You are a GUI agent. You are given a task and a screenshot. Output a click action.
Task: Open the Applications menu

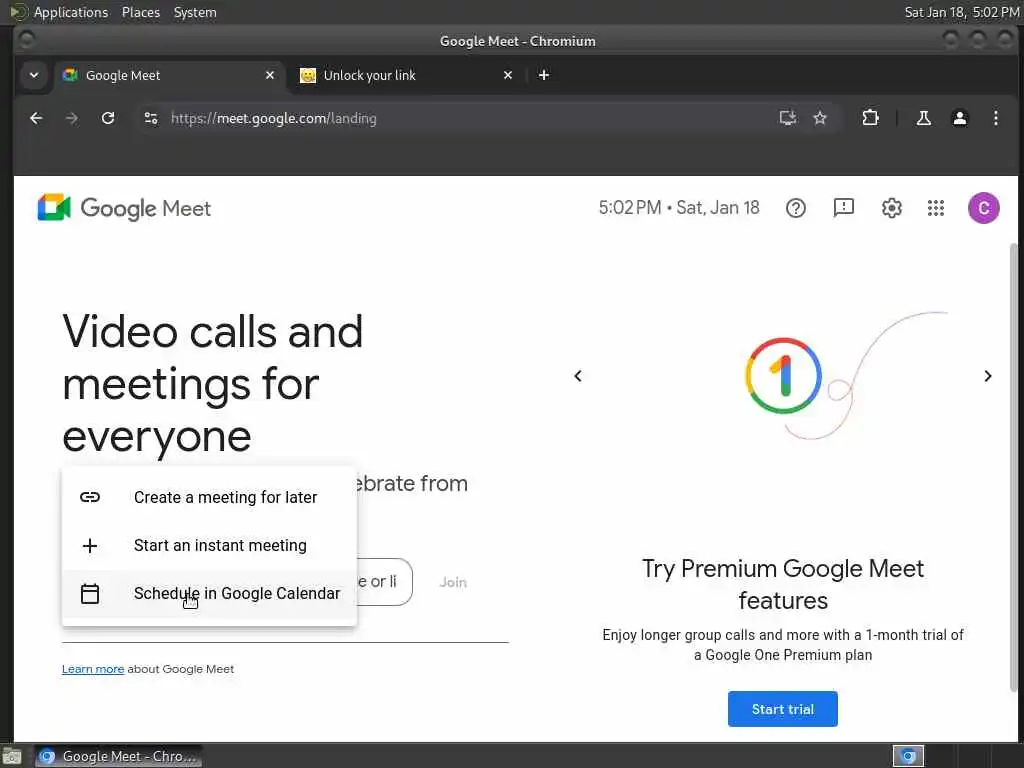(71, 12)
